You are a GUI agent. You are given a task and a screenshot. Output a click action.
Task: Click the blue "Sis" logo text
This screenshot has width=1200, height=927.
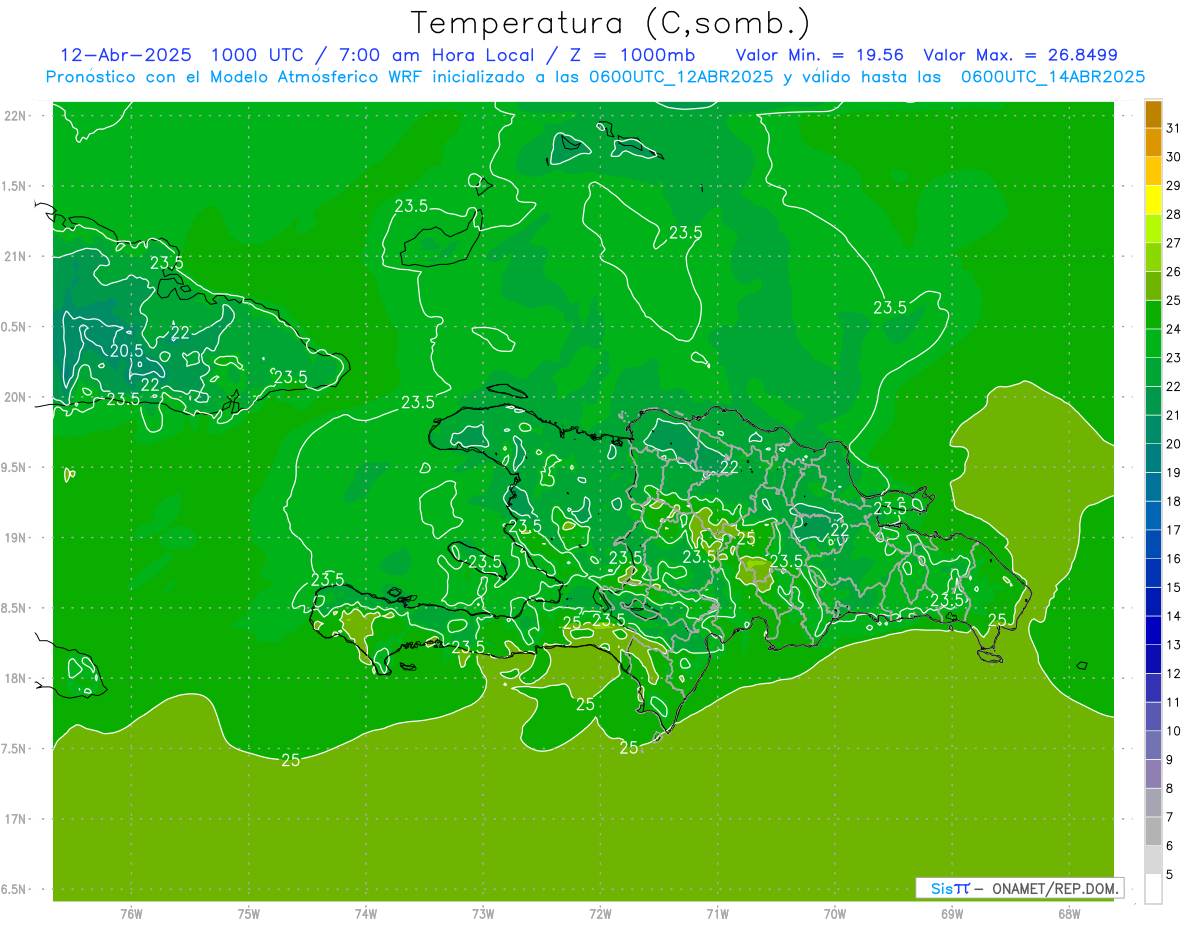point(942,888)
